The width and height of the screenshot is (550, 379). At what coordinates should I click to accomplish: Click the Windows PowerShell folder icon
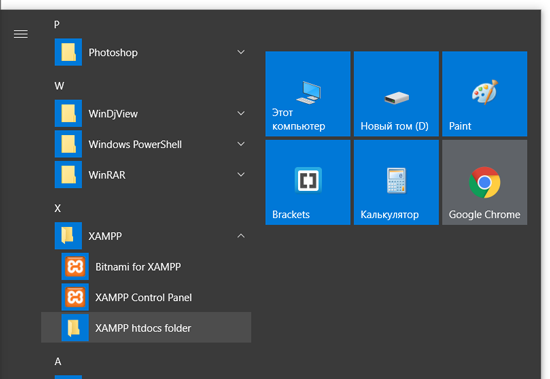[x=68, y=144]
